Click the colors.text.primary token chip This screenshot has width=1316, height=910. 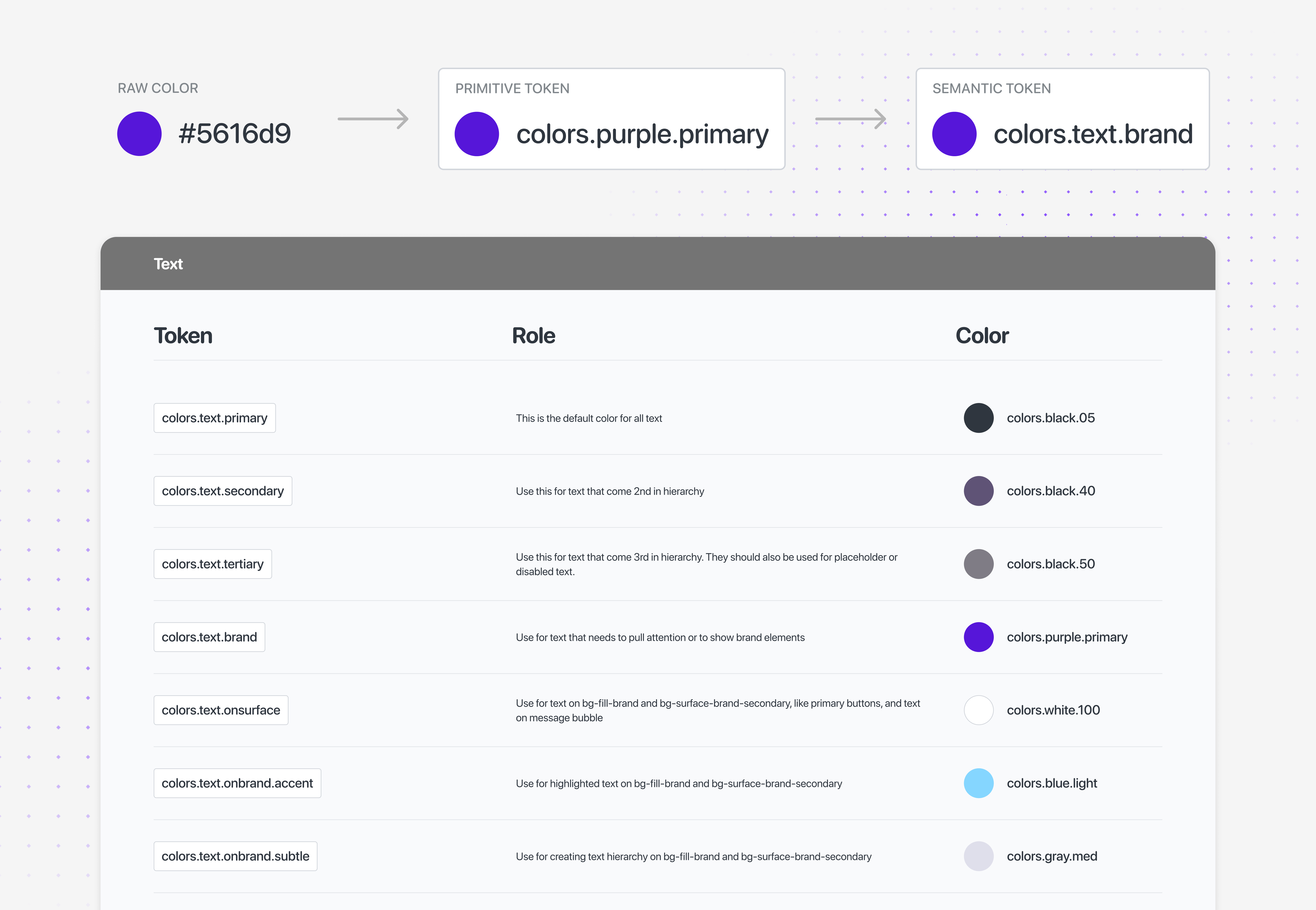tap(214, 418)
